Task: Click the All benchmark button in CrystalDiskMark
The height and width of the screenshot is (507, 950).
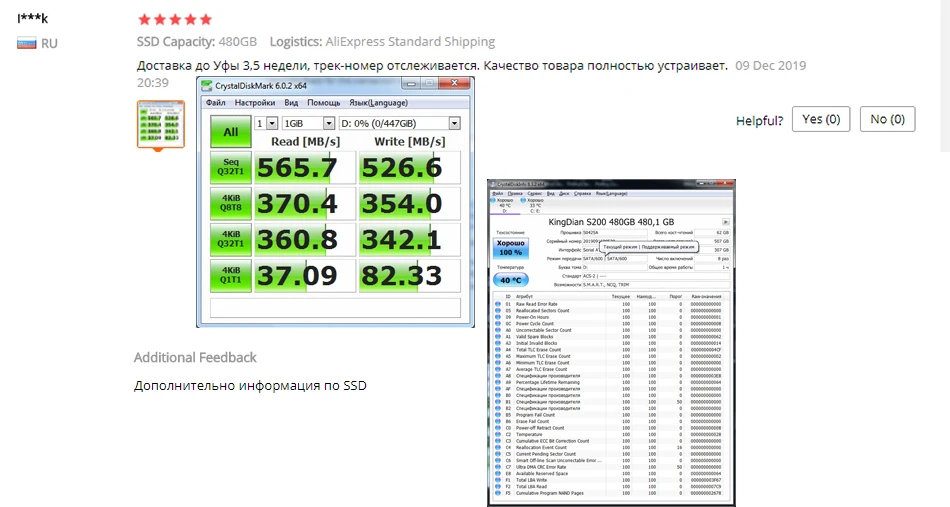Action: 230,132
